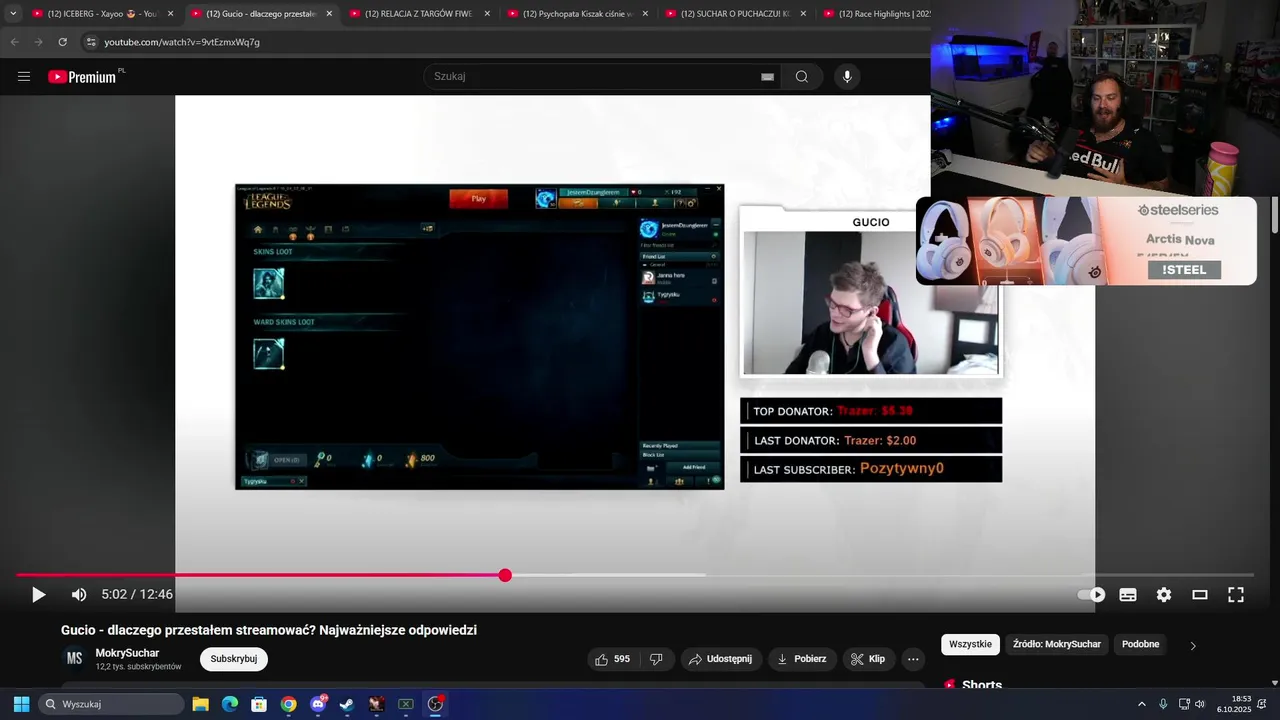
Task: Open Google Chrome from the taskbar
Action: click(x=288, y=704)
